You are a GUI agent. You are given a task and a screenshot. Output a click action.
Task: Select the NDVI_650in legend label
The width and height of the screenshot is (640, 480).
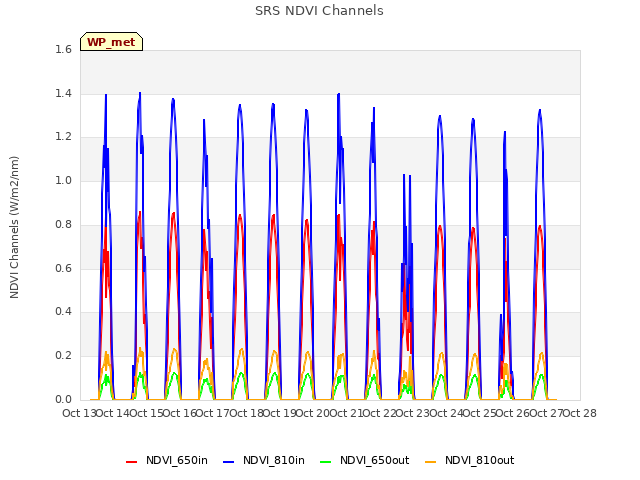177,460
